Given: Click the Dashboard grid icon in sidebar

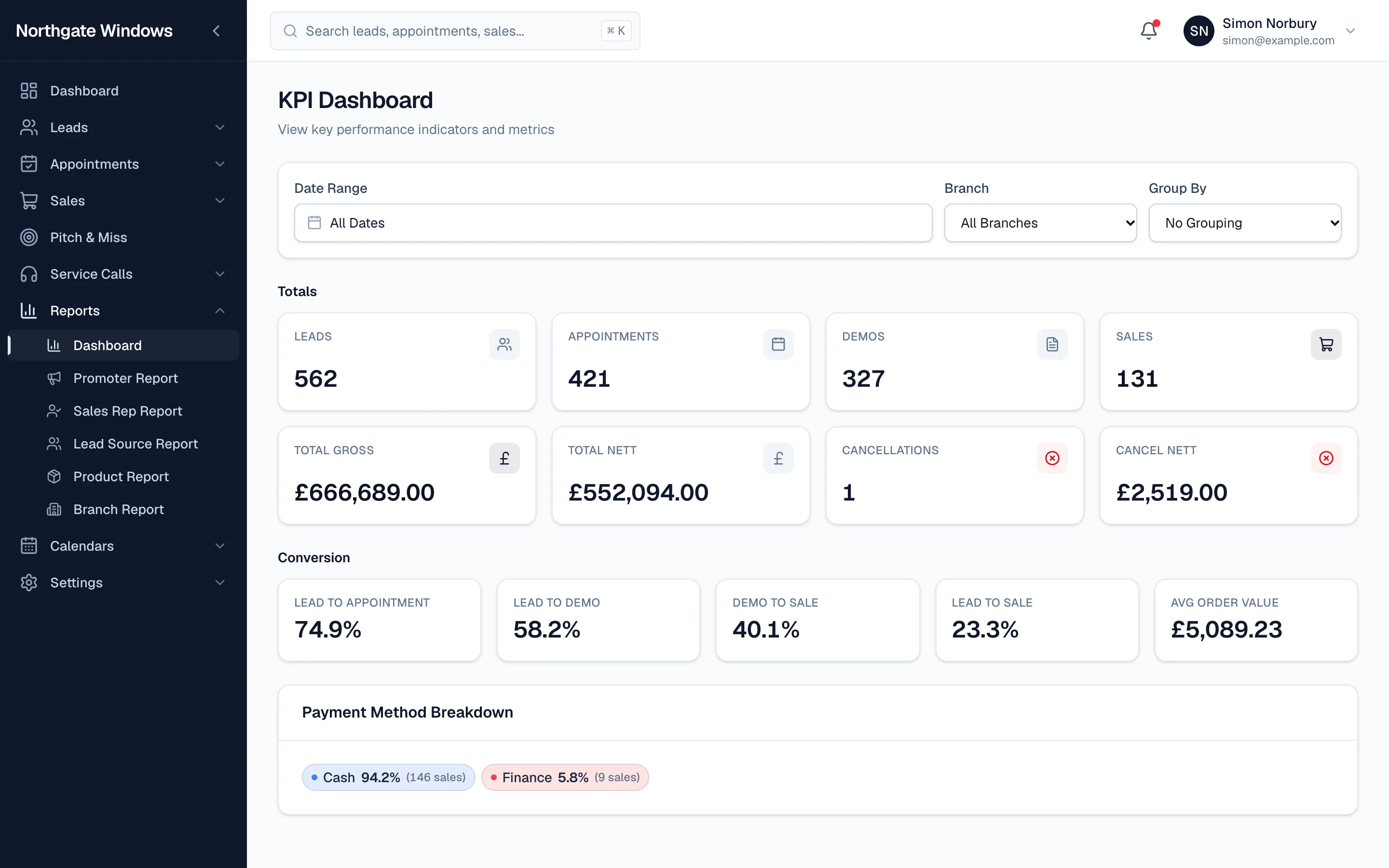Looking at the screenshot, I should [29, 91].
